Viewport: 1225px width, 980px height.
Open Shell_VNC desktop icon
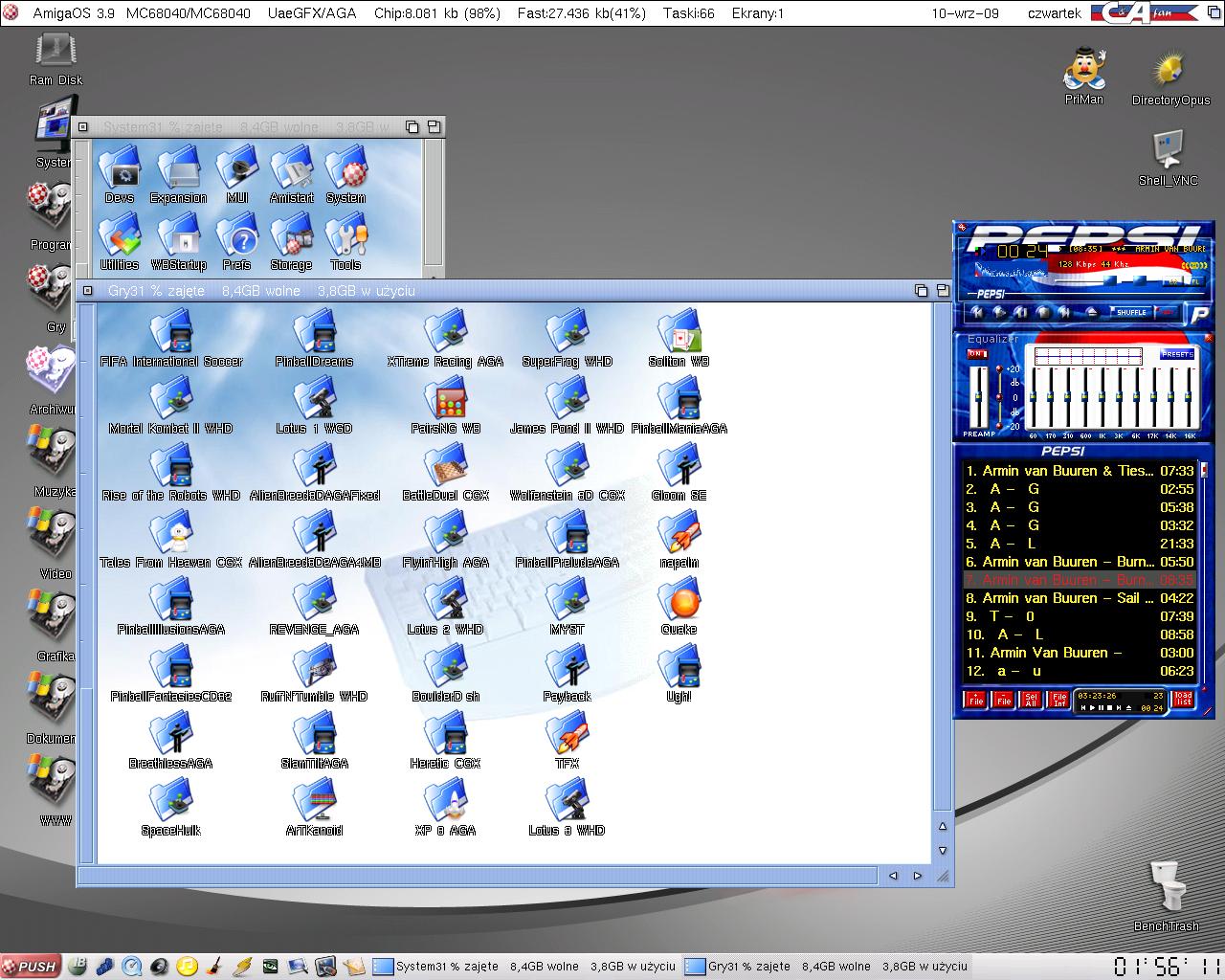1168,158
